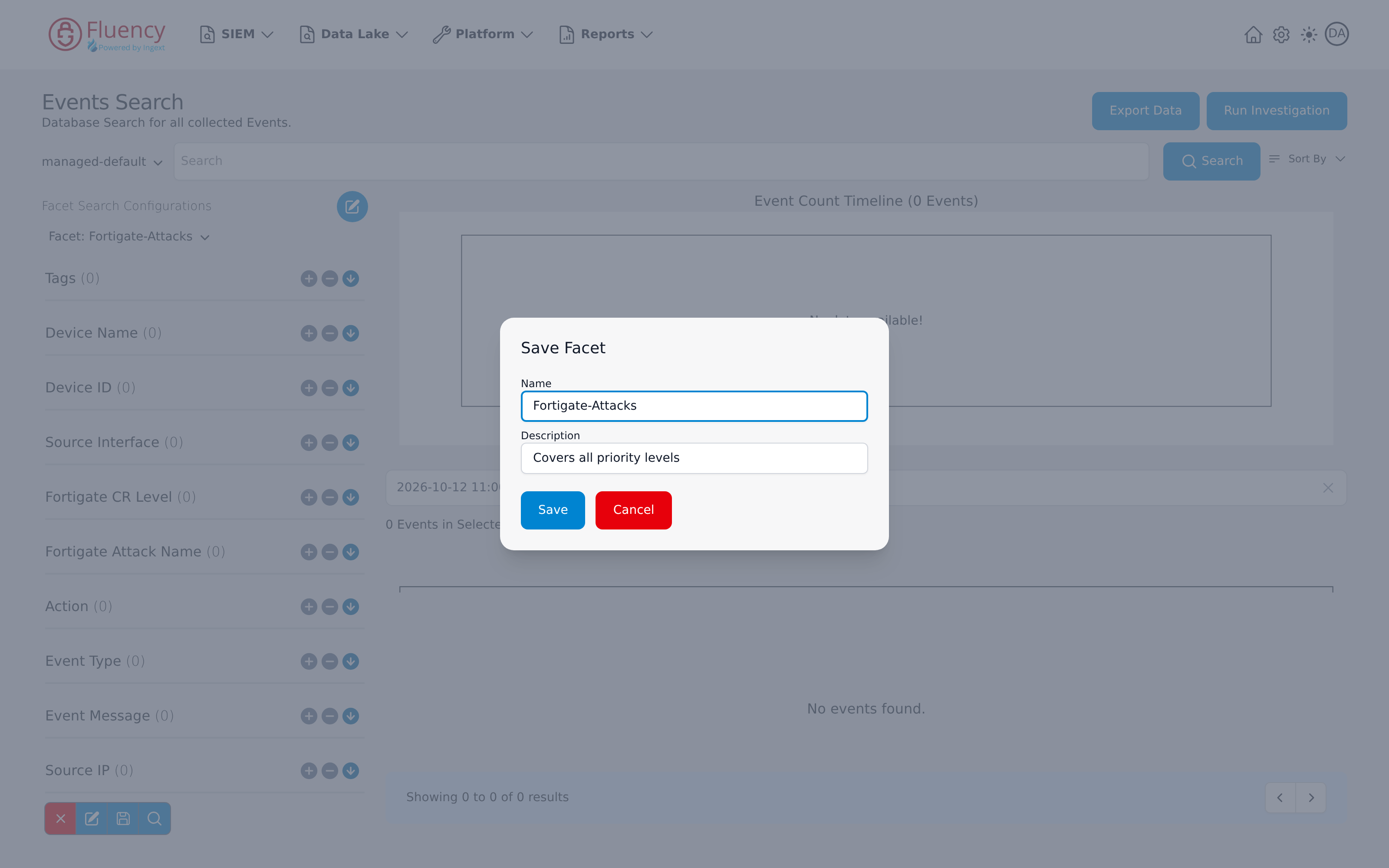Viewport: 1389px width, 868px height.
Task: Click minus icon for Event Type facet
Action: click(329, 661)
